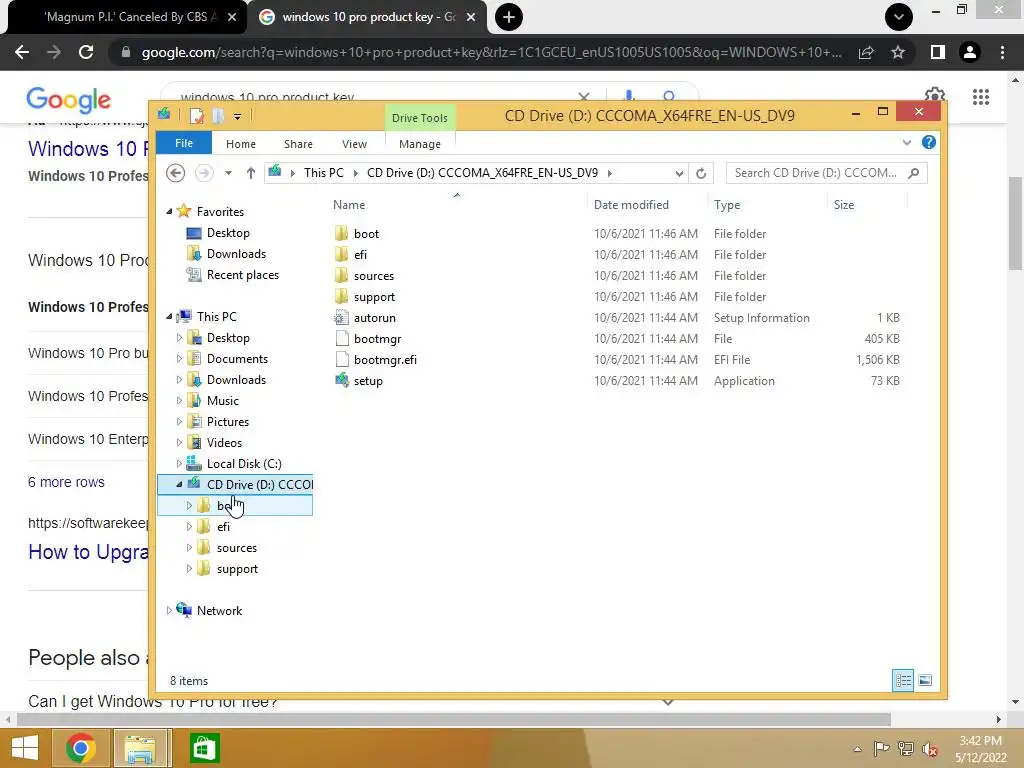Open the Store app from taskbar
This screenshot has width=1024, height=768.
click(x=204, y=748)
